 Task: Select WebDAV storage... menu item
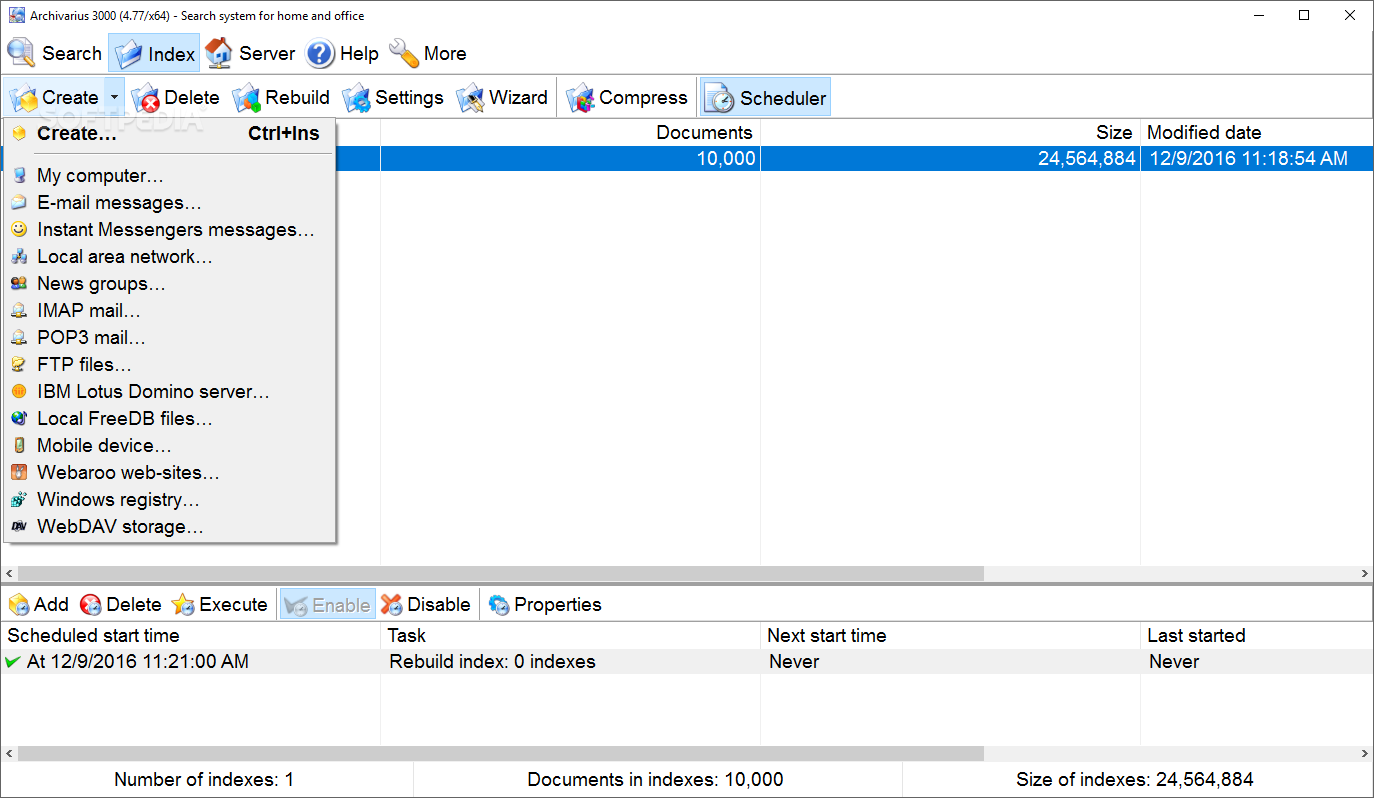pyautogui.click(x=170, y=527)
